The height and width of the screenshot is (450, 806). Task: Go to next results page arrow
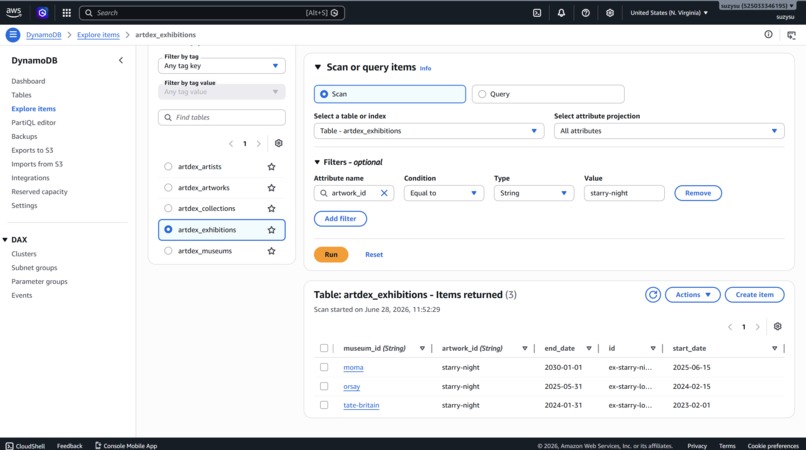coord(757,327)
